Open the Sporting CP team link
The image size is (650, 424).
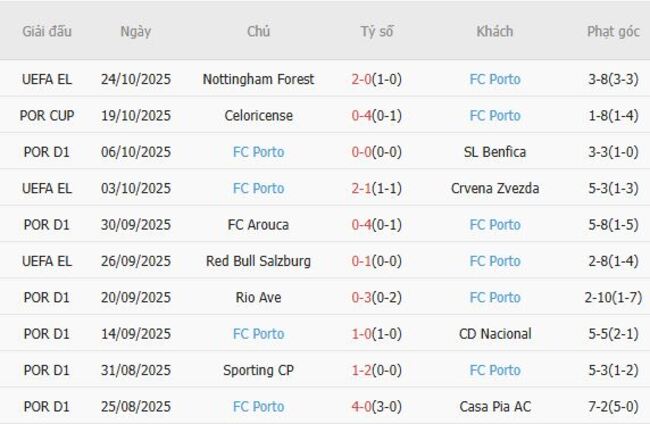click(x=258, y=370)
